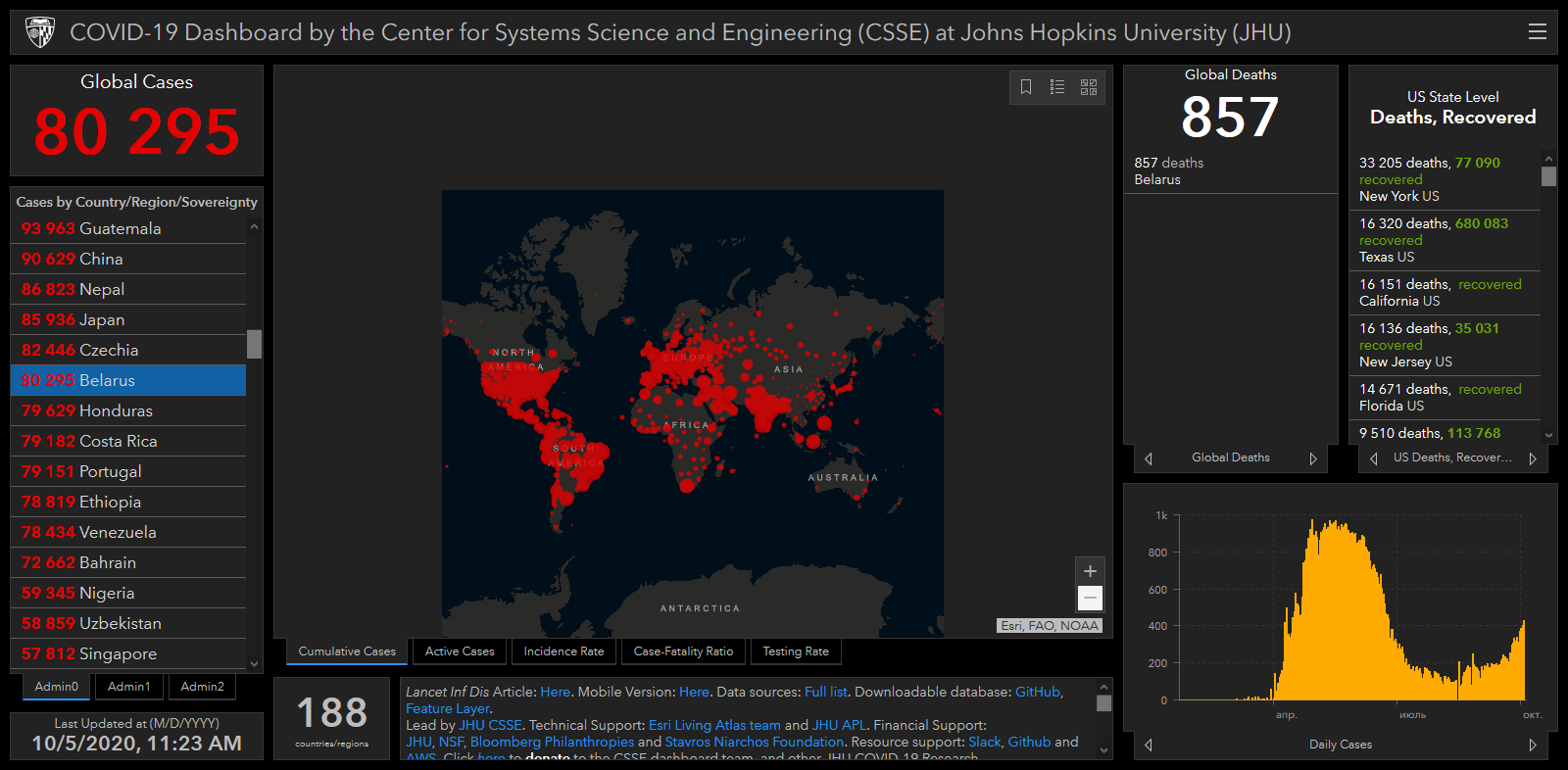Select China in the country list
The height and width of the screenshot is (770, 1568).
(x=128, y=259)
